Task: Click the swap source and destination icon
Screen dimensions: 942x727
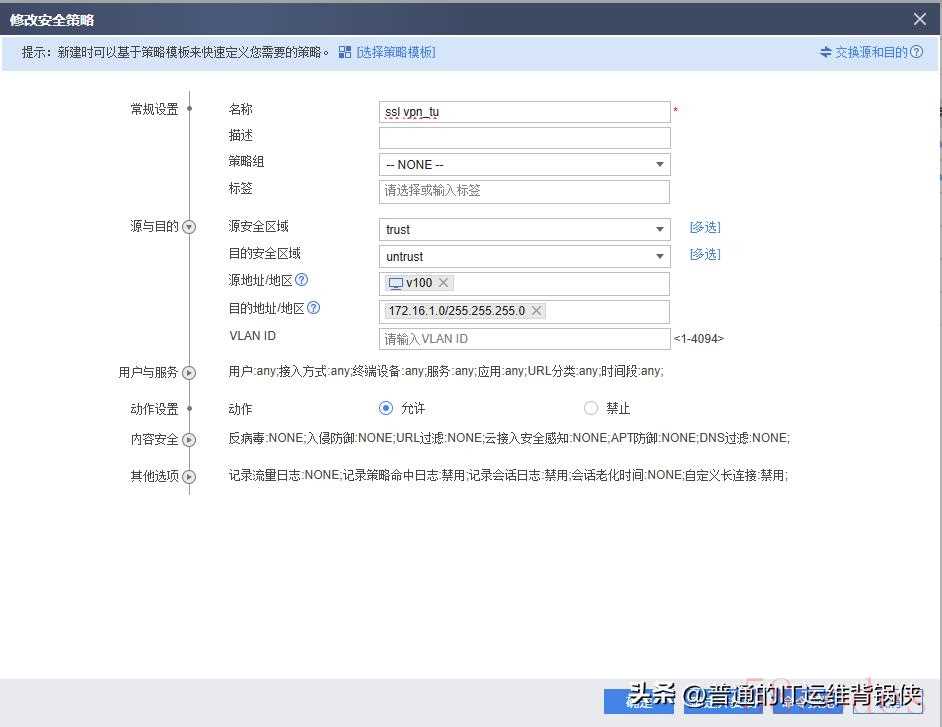Action: [x=825, y=52]
